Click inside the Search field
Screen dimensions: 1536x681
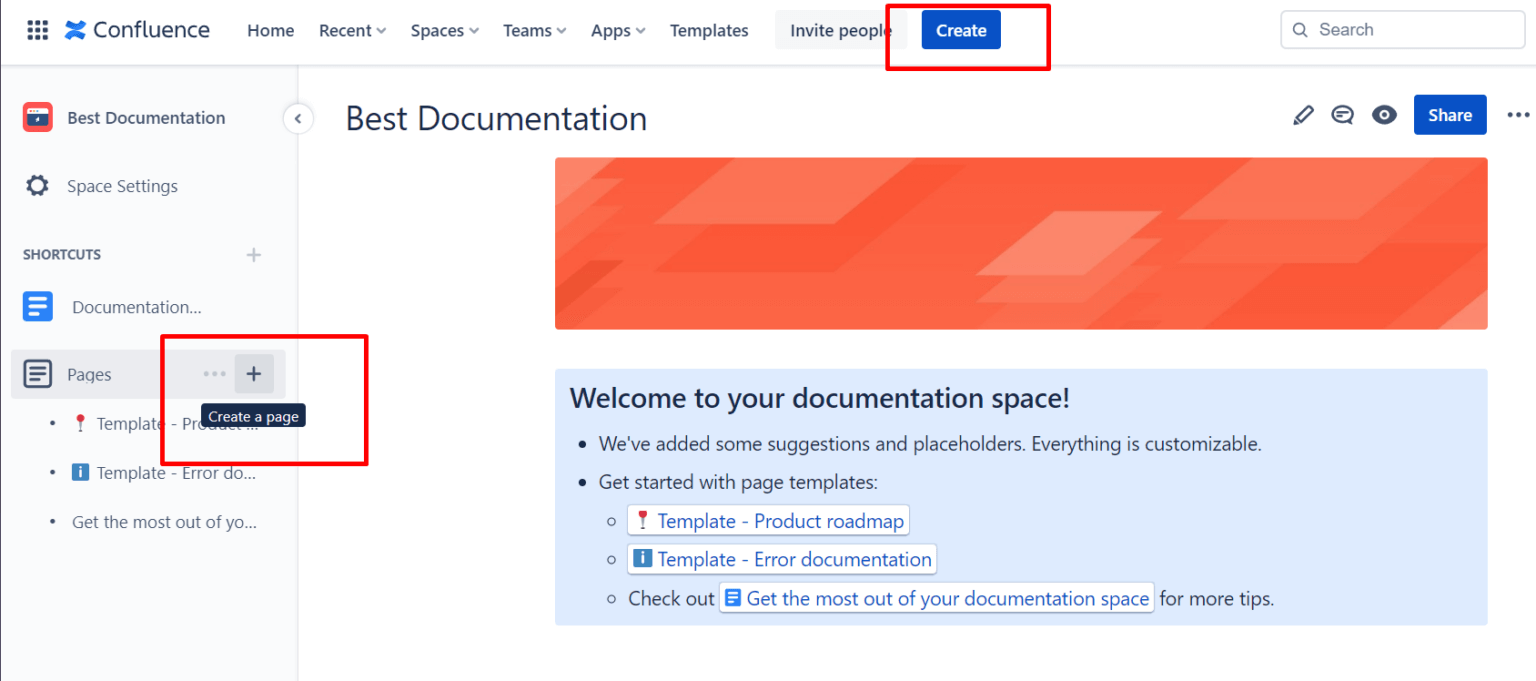click(1400, 29)
